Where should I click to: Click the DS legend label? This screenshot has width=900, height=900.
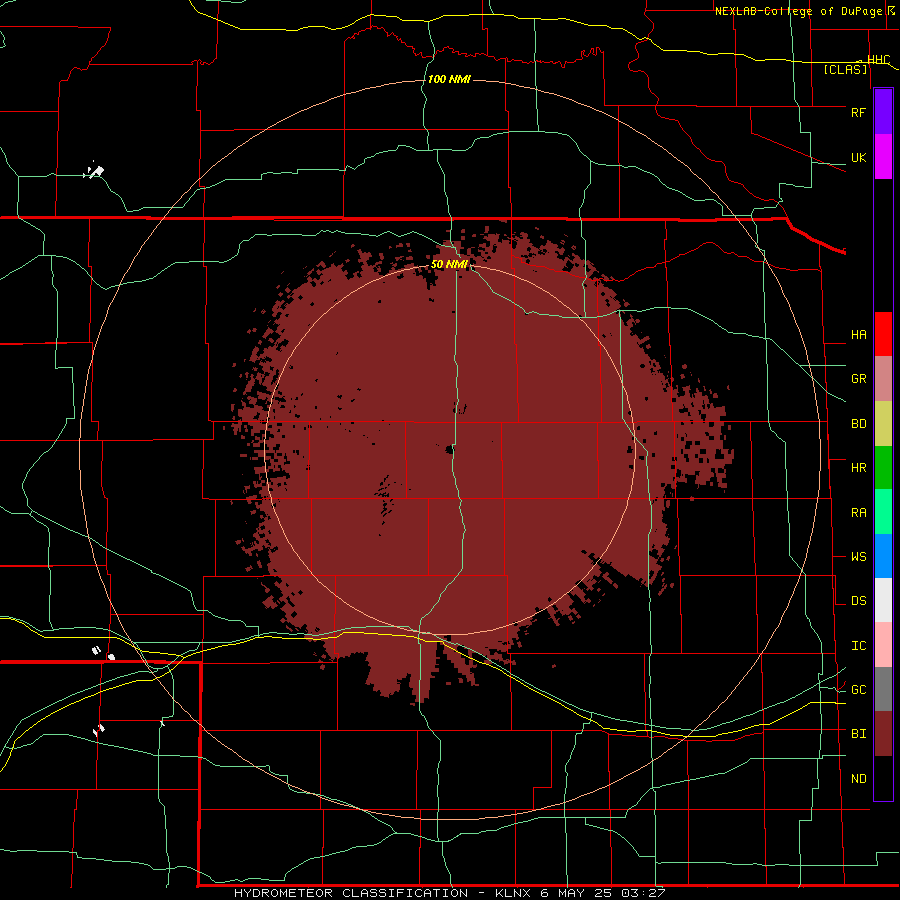(x=858, y=601)
